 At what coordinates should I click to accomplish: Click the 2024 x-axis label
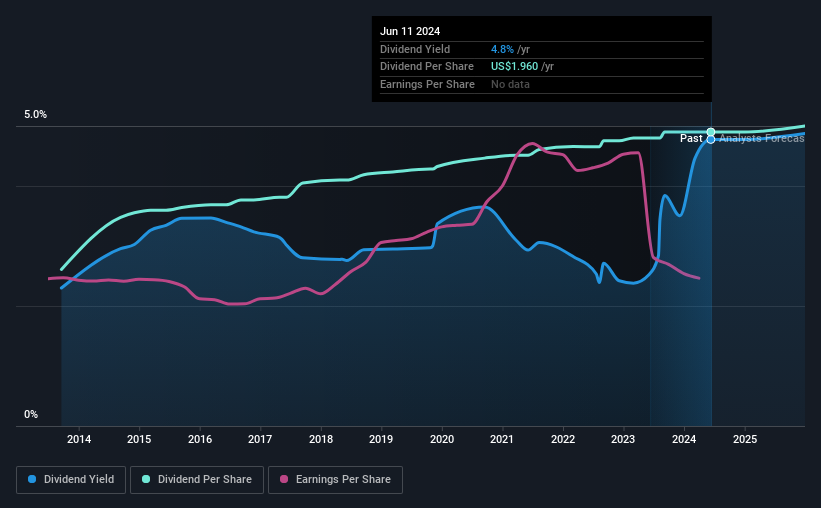(x=684, y=439)
